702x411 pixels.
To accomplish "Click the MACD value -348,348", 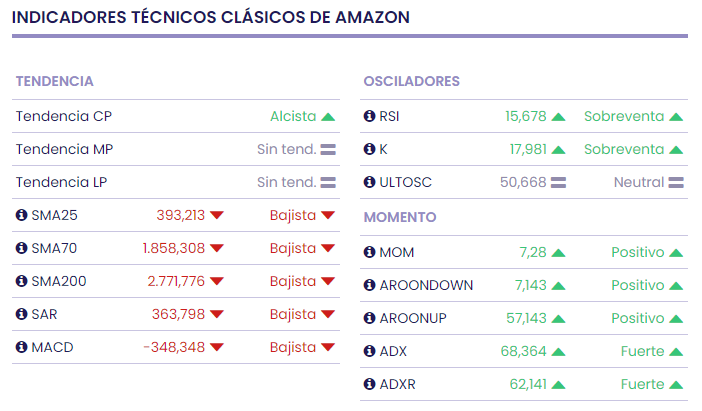I will 174,347.
